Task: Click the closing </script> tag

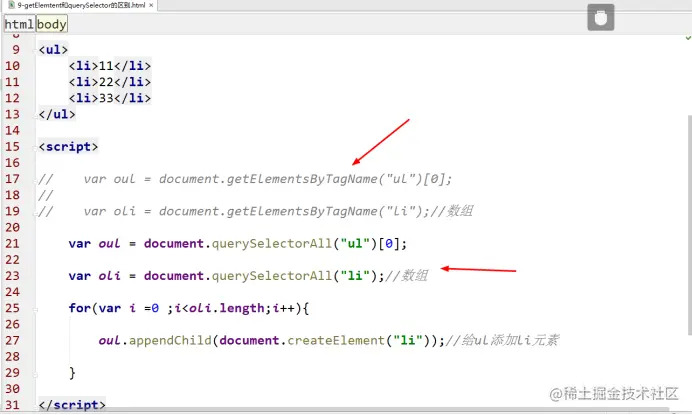Action: 72,404
